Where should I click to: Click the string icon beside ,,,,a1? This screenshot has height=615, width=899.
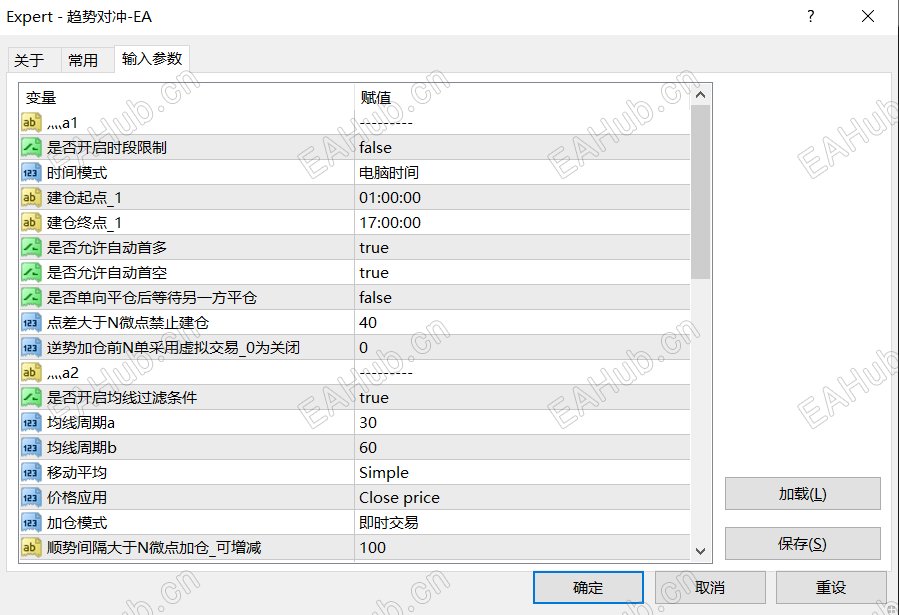coord(31,122)
